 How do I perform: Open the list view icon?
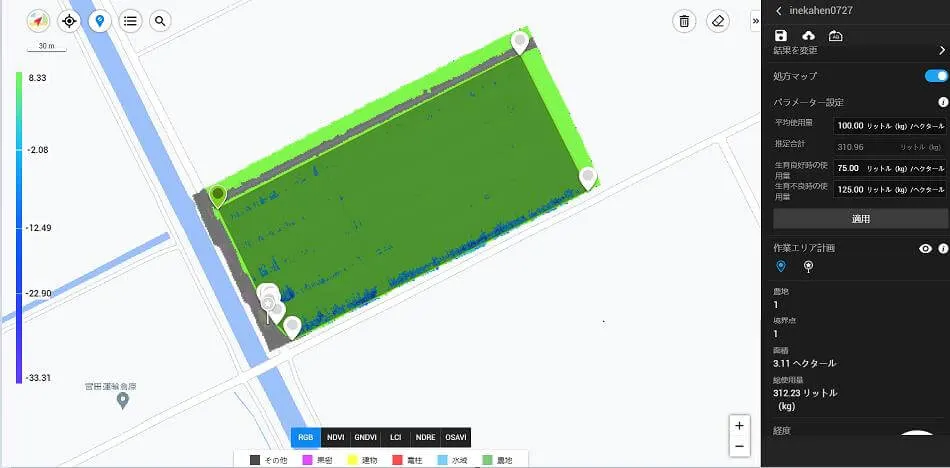[x=130, y=21]
